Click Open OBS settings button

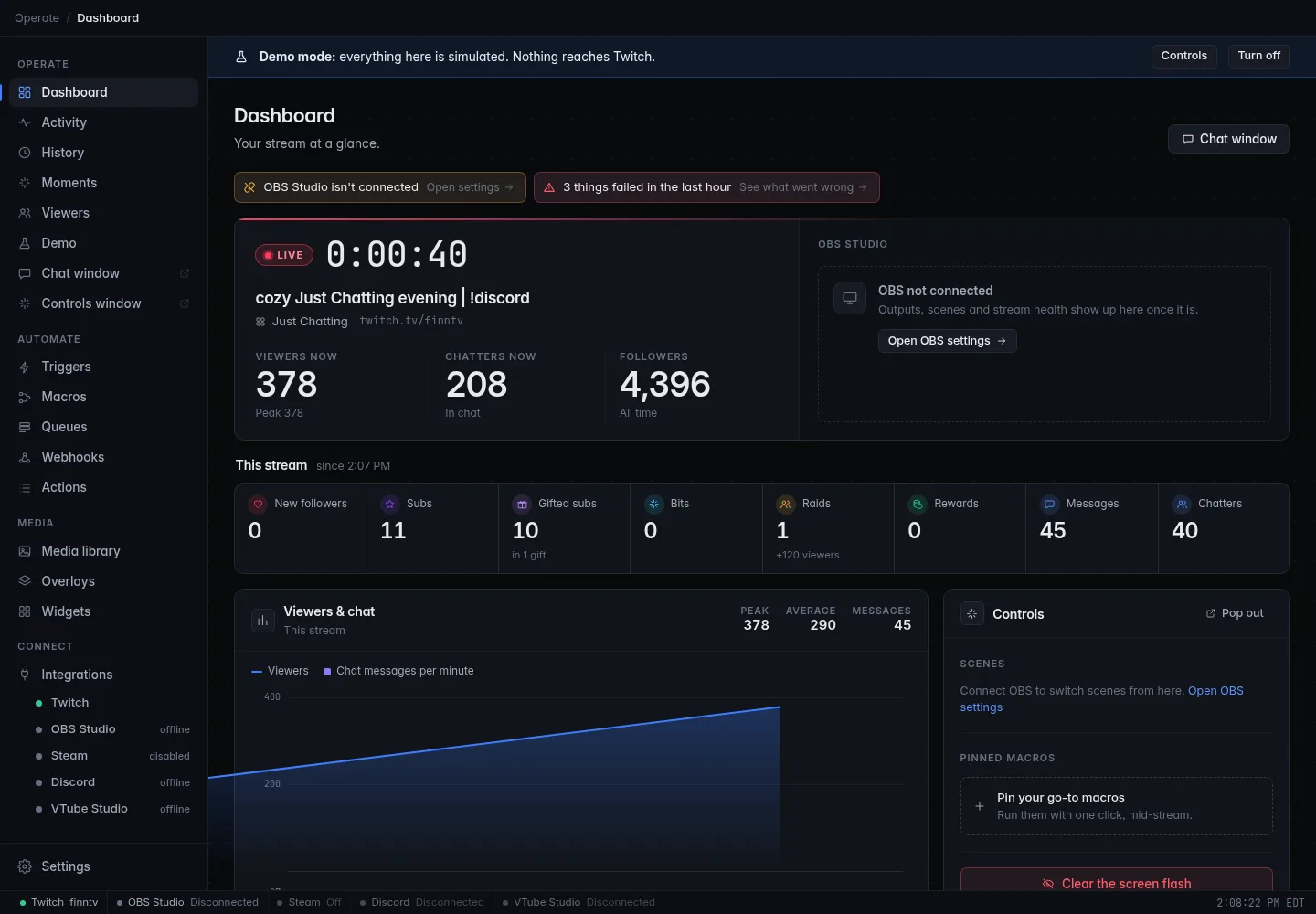[x=948, y=341]
